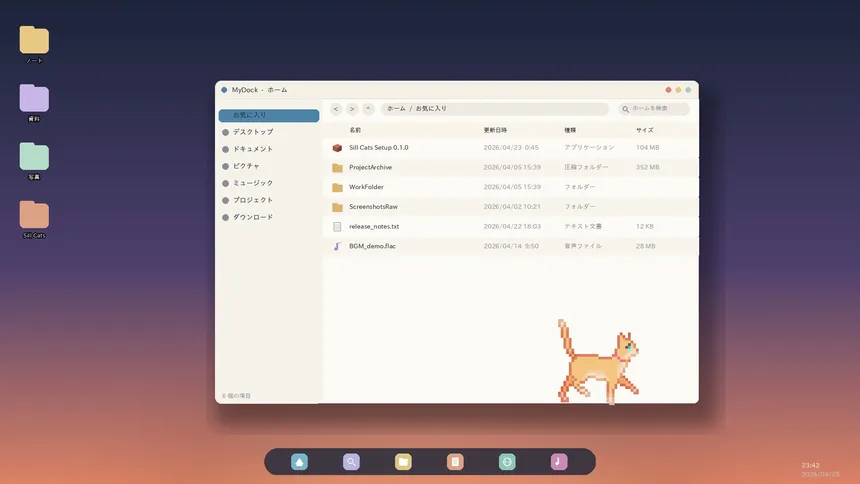Go up one folder level
860x484 pixels.
coord(368,109)
